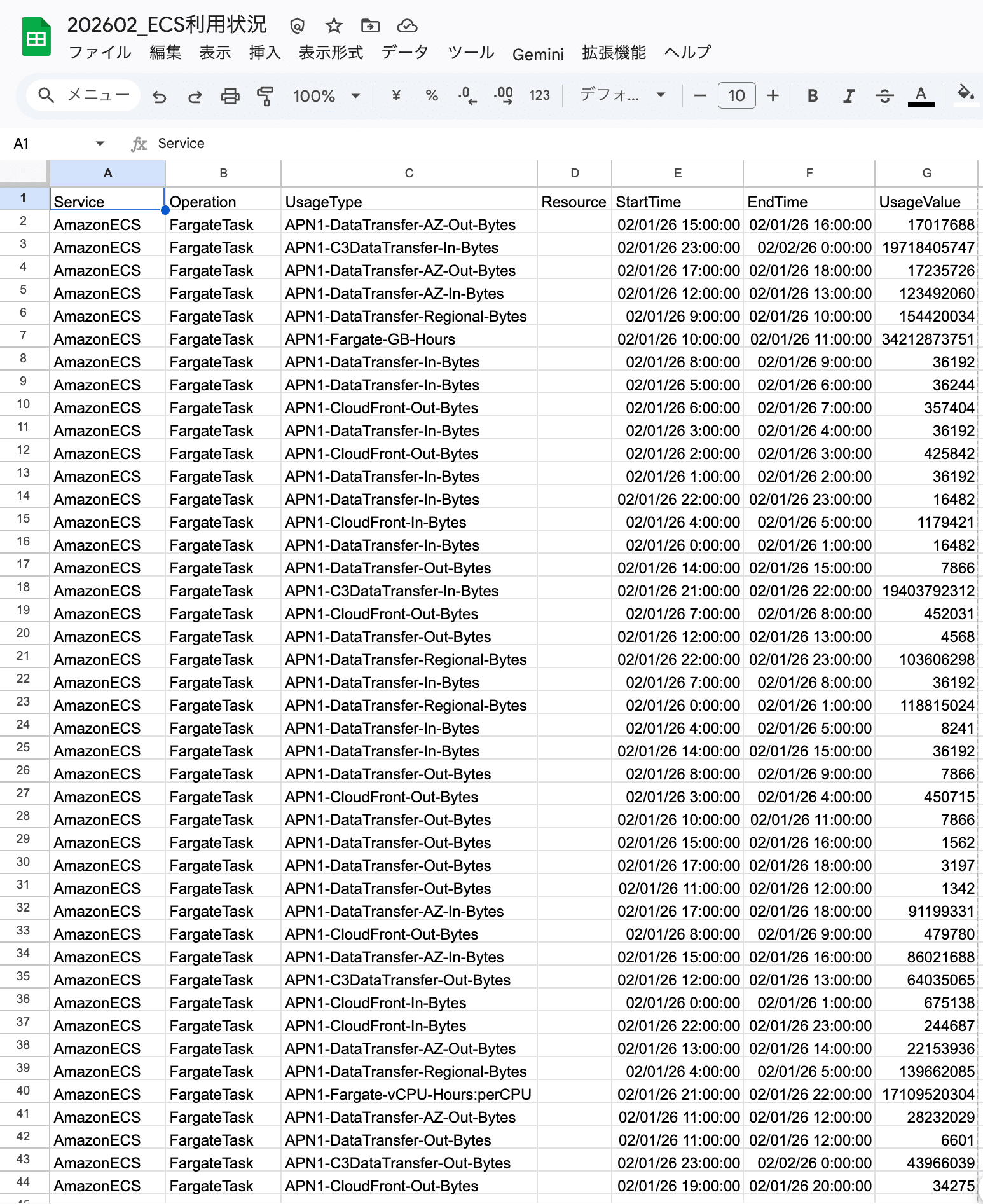Viewport: 983px width, 1204px height.
Task: Click the print icon
Action: pos(230,96)
